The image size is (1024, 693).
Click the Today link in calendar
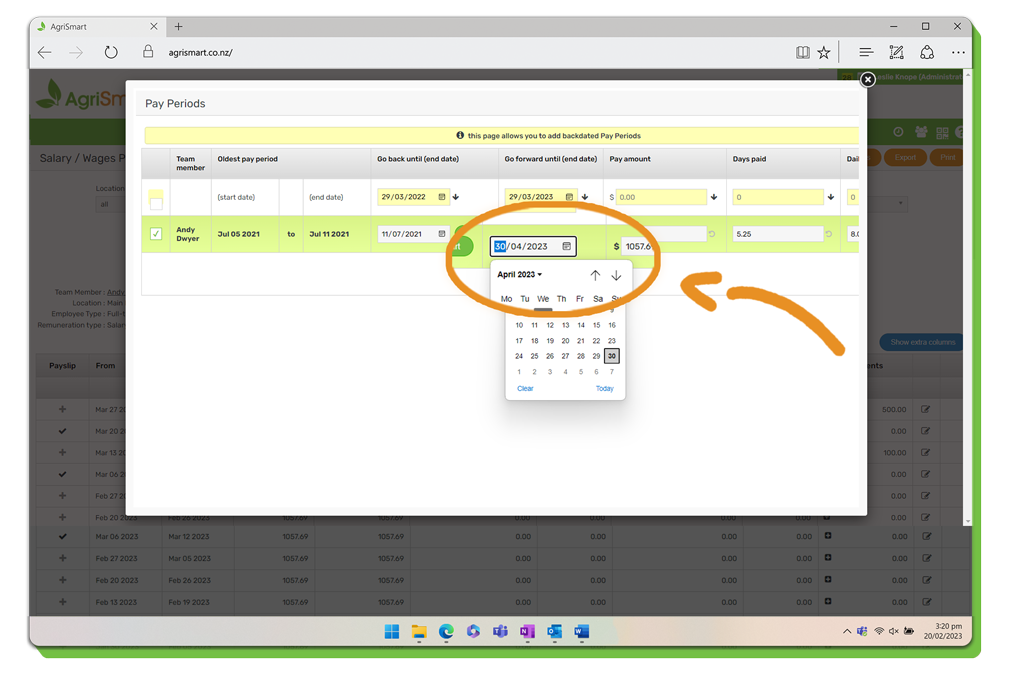(604, 388)
